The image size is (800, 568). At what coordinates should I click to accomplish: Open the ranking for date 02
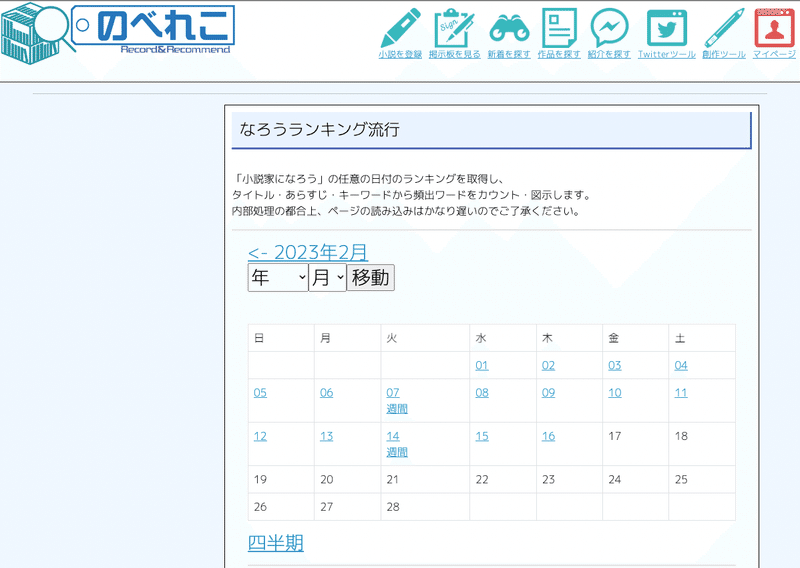click(x=548, y=365)
